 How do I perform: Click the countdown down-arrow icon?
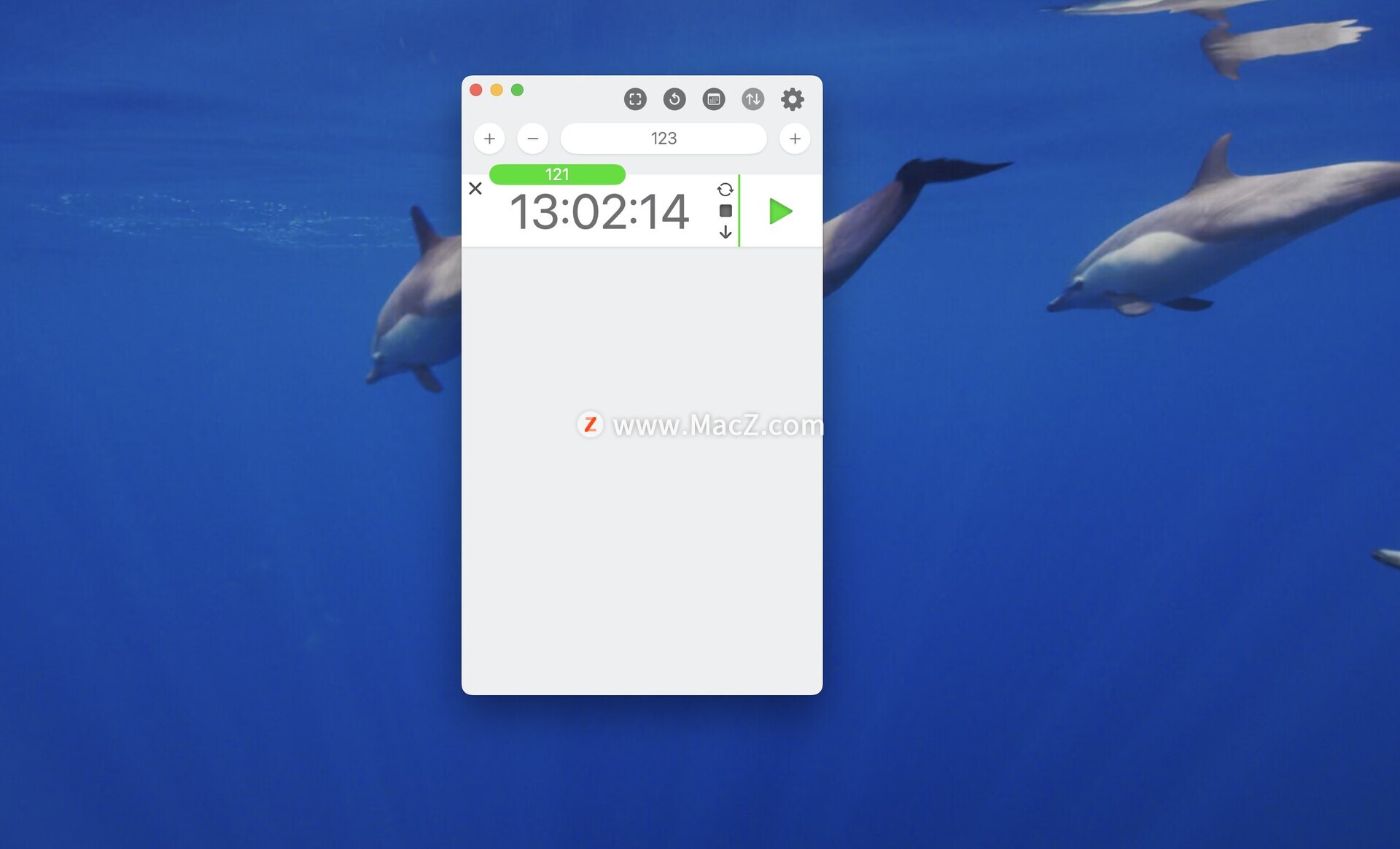pos(726,232)
